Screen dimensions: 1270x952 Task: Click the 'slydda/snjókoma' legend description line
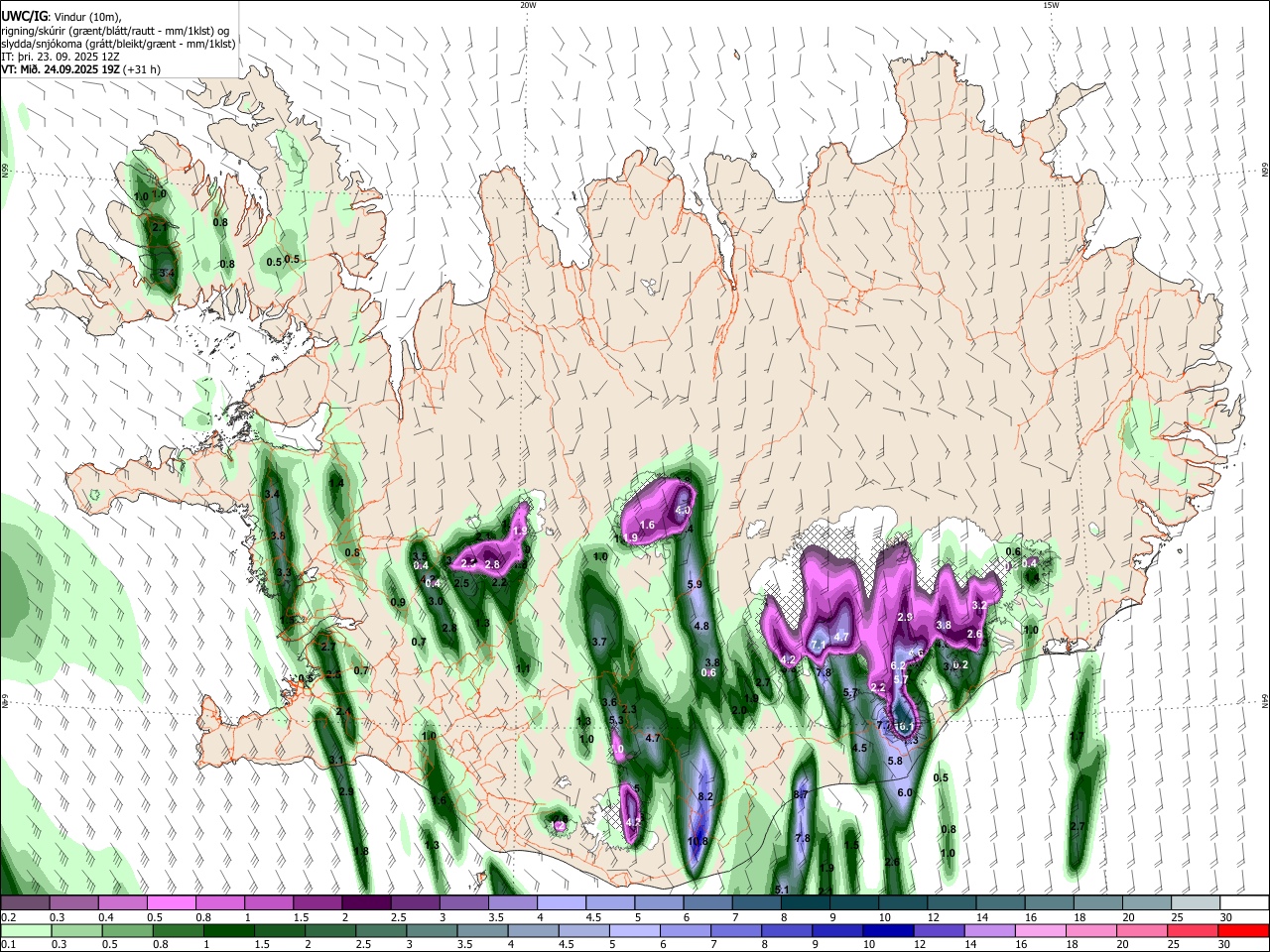coord(118,43)
